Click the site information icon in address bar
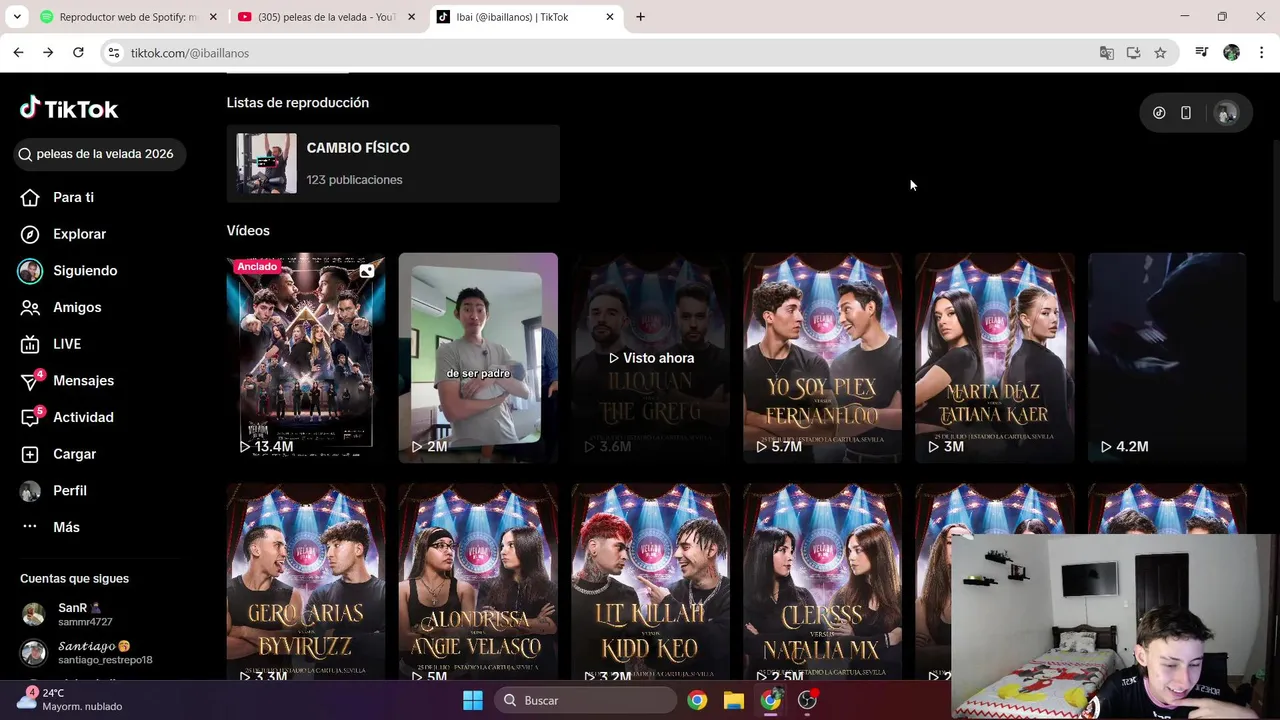 [x=114, y=53]
